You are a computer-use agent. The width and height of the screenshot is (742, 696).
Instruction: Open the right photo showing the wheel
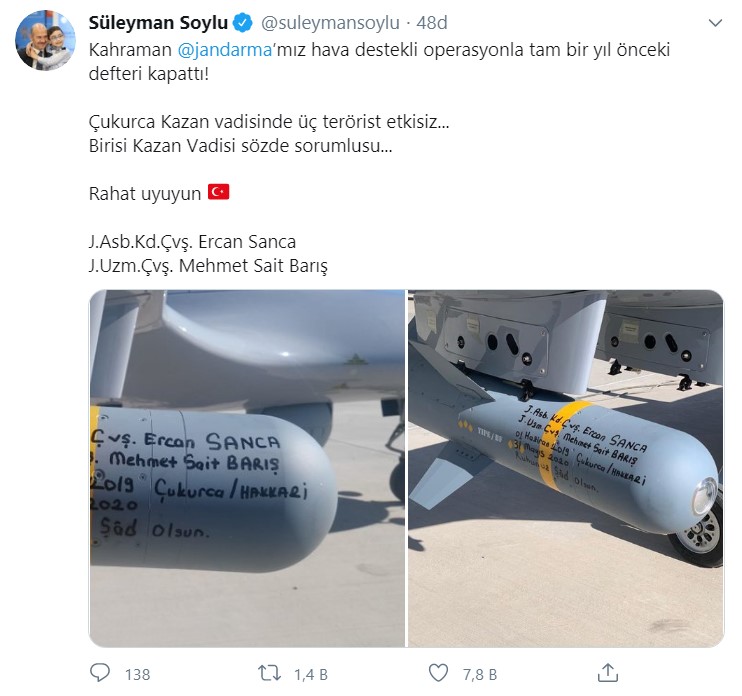(565, 468)
